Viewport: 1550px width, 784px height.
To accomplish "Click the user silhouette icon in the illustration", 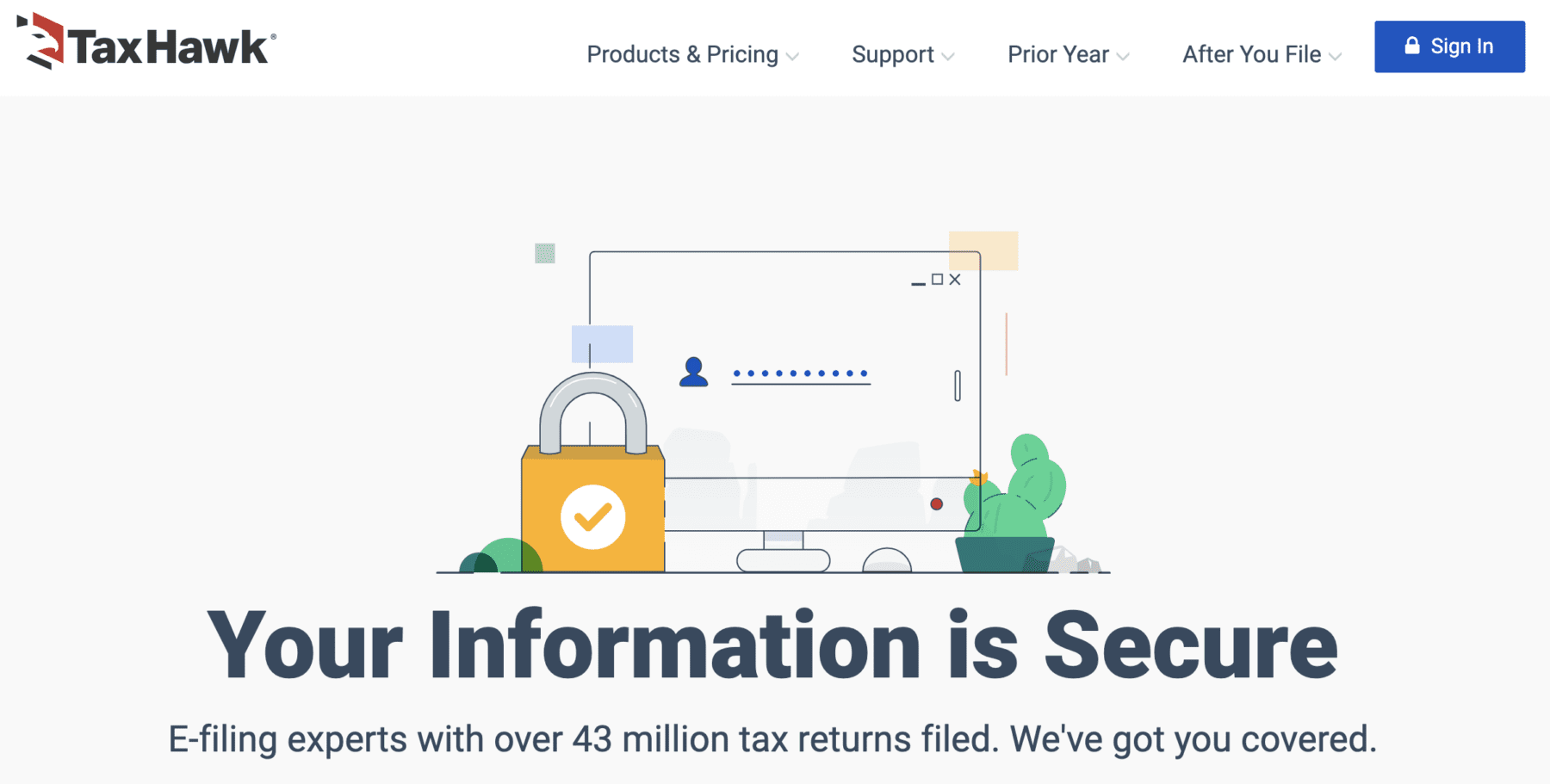I will [x=692, y=373].
